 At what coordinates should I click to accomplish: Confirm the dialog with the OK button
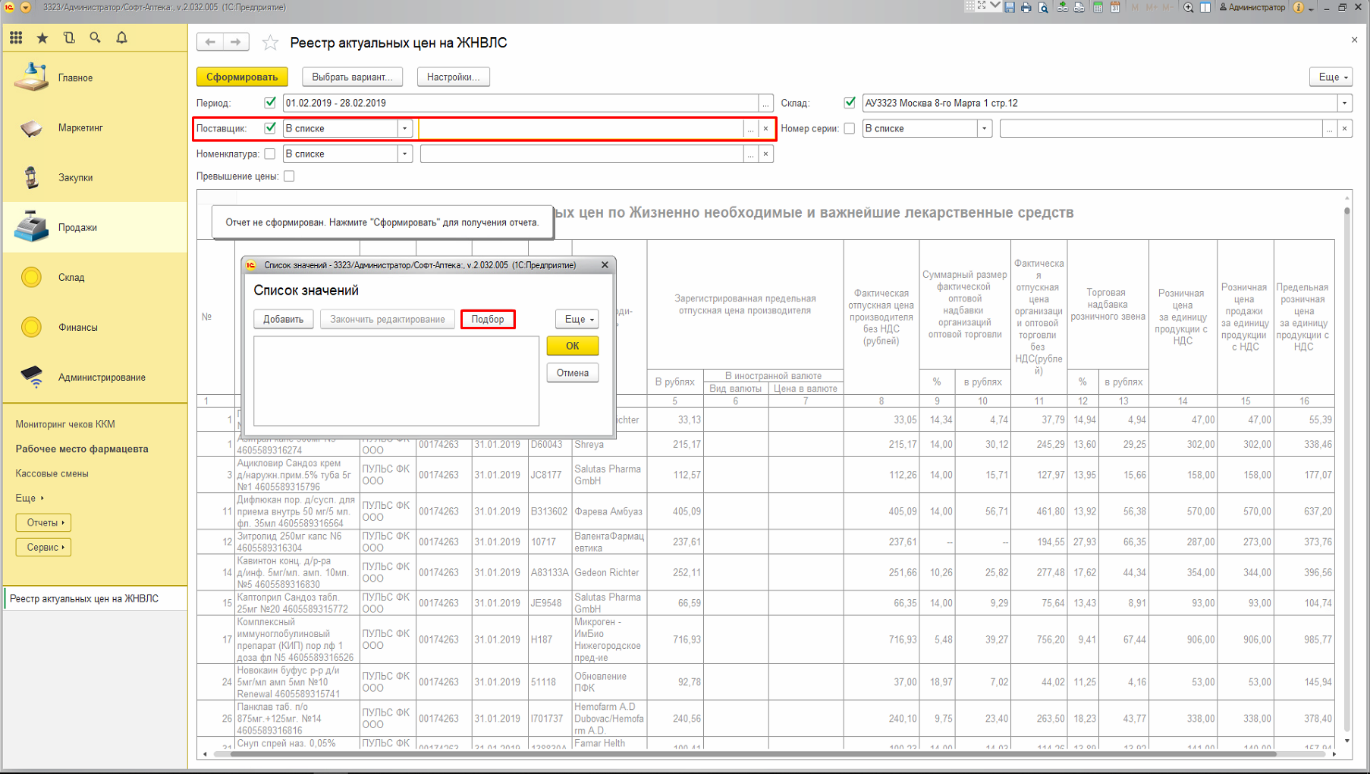coord(572,346)
